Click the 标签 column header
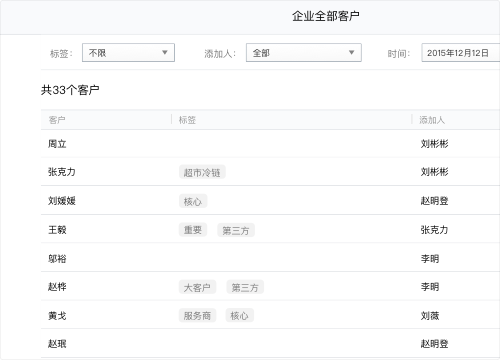The width and height of the screenshot is (500, 360). coord(187,120)
